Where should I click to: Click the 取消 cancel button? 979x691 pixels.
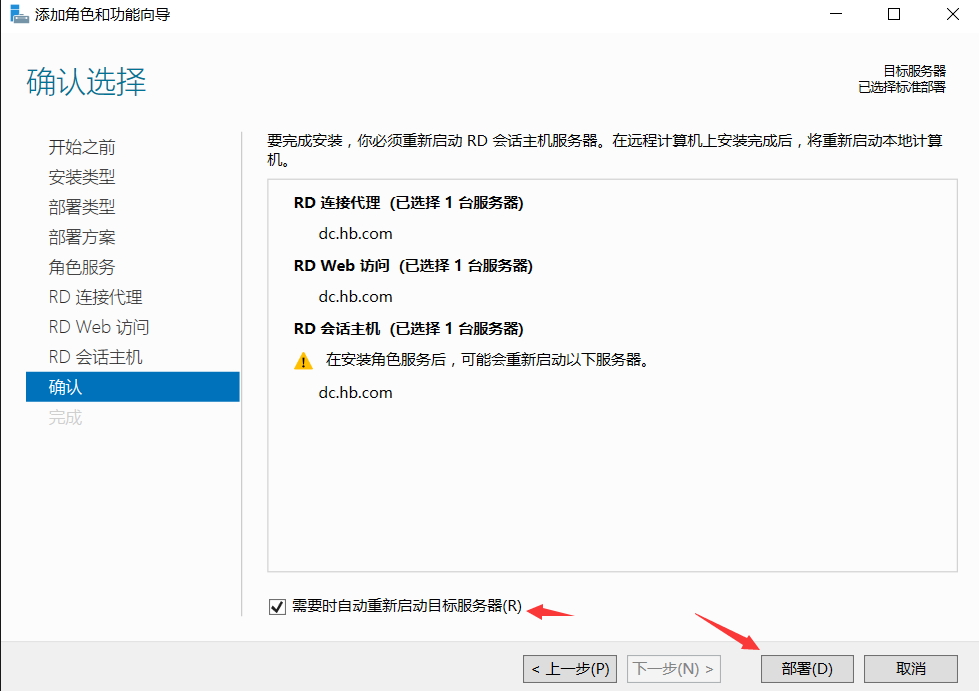(910, 669)
